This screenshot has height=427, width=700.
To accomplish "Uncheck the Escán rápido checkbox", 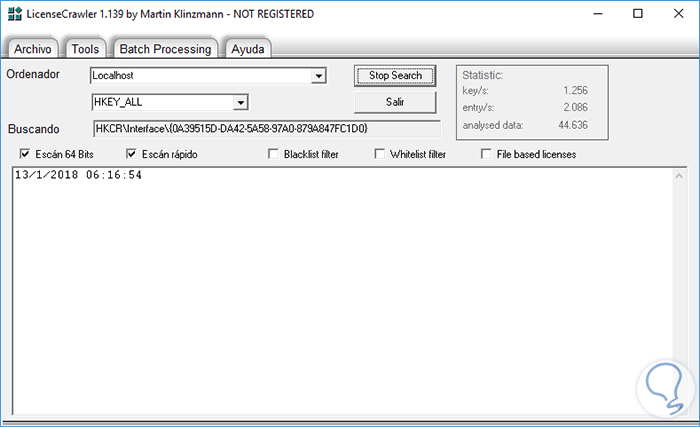I will (131, 154).
